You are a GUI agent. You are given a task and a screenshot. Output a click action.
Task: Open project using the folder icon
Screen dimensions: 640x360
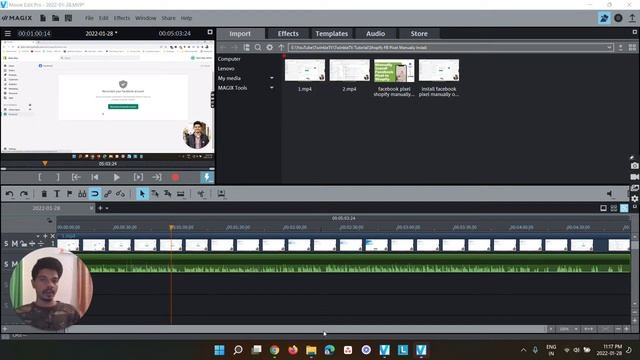point(56,18)
